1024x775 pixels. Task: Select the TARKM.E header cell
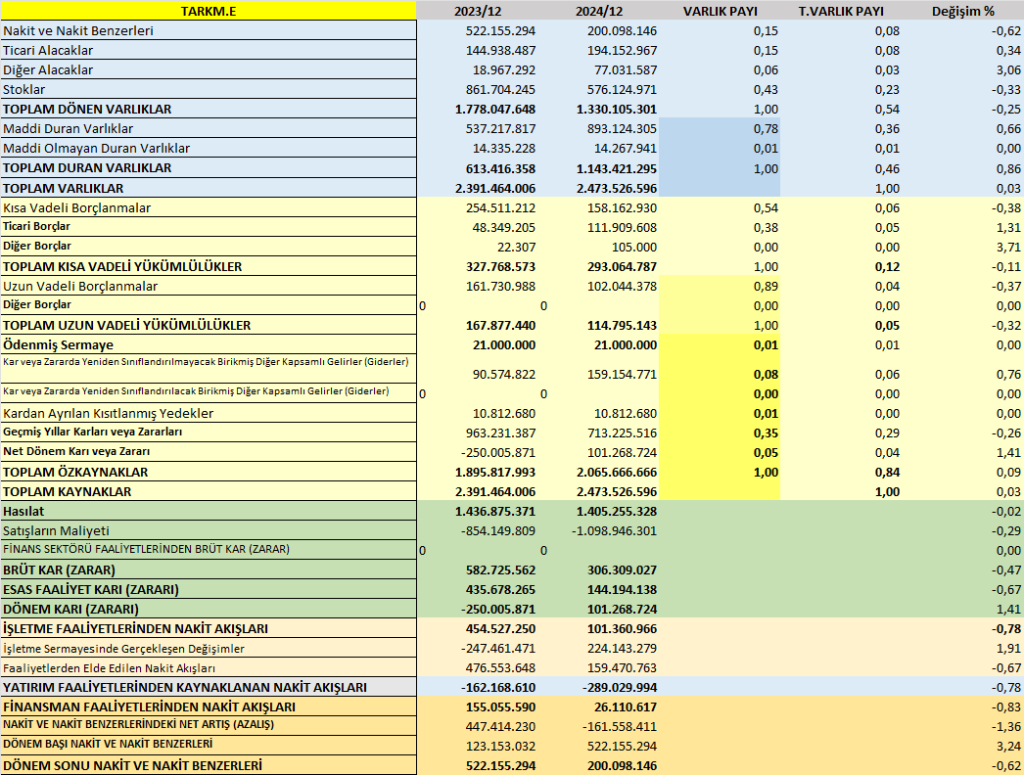pyautogui.click(x=208, y=11)
